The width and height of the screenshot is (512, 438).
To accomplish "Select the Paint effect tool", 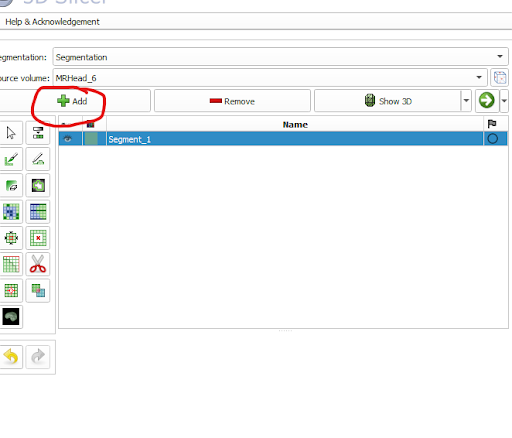I will 11,159.
